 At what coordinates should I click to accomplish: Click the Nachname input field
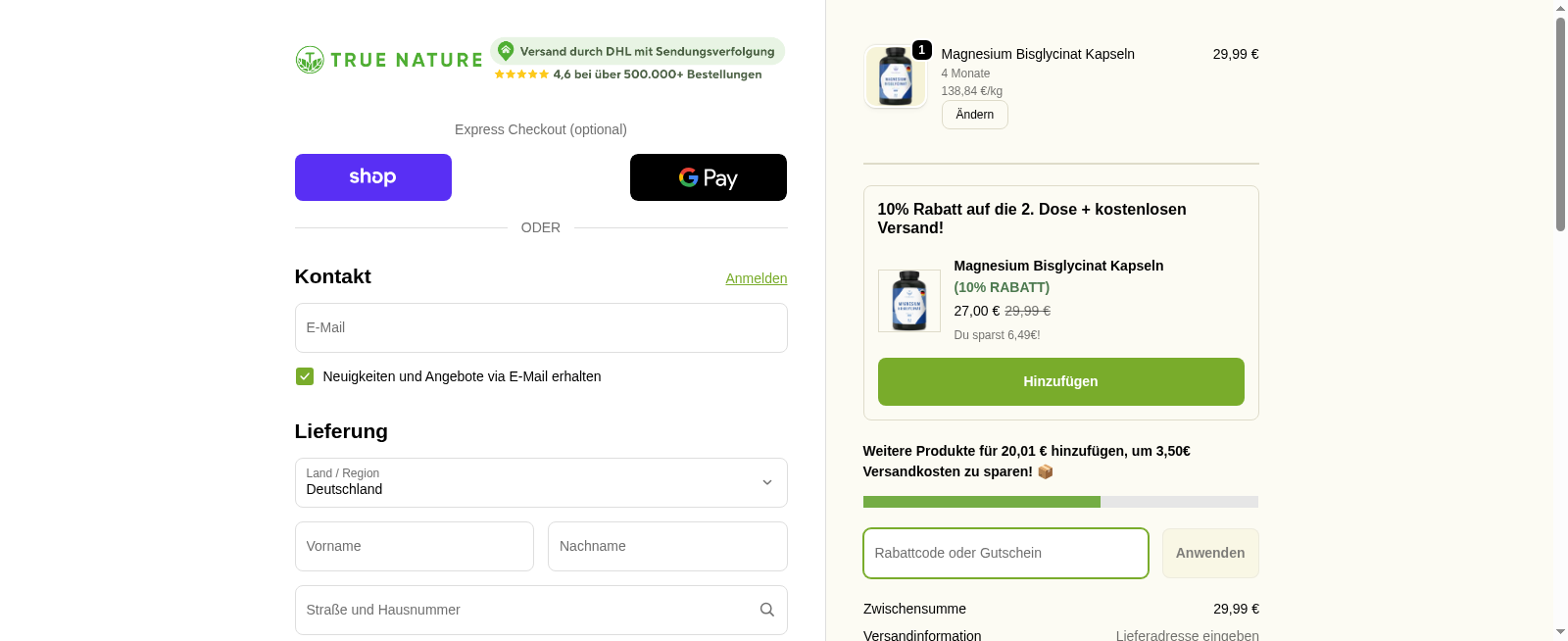[x=667, y=546]
